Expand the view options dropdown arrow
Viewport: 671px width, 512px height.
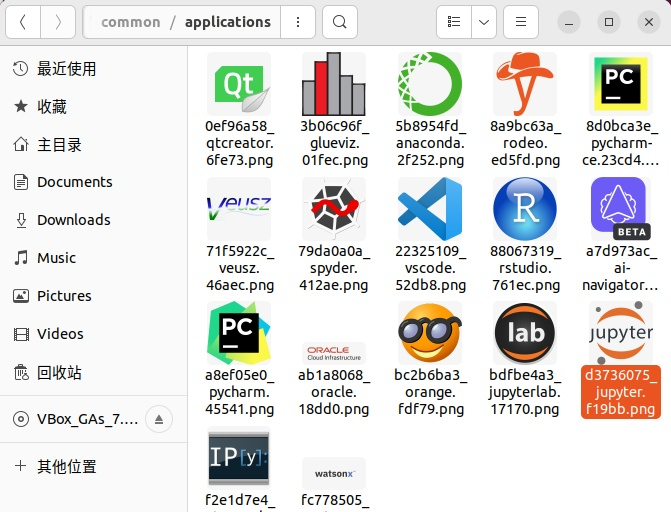(x=483, y=22)
